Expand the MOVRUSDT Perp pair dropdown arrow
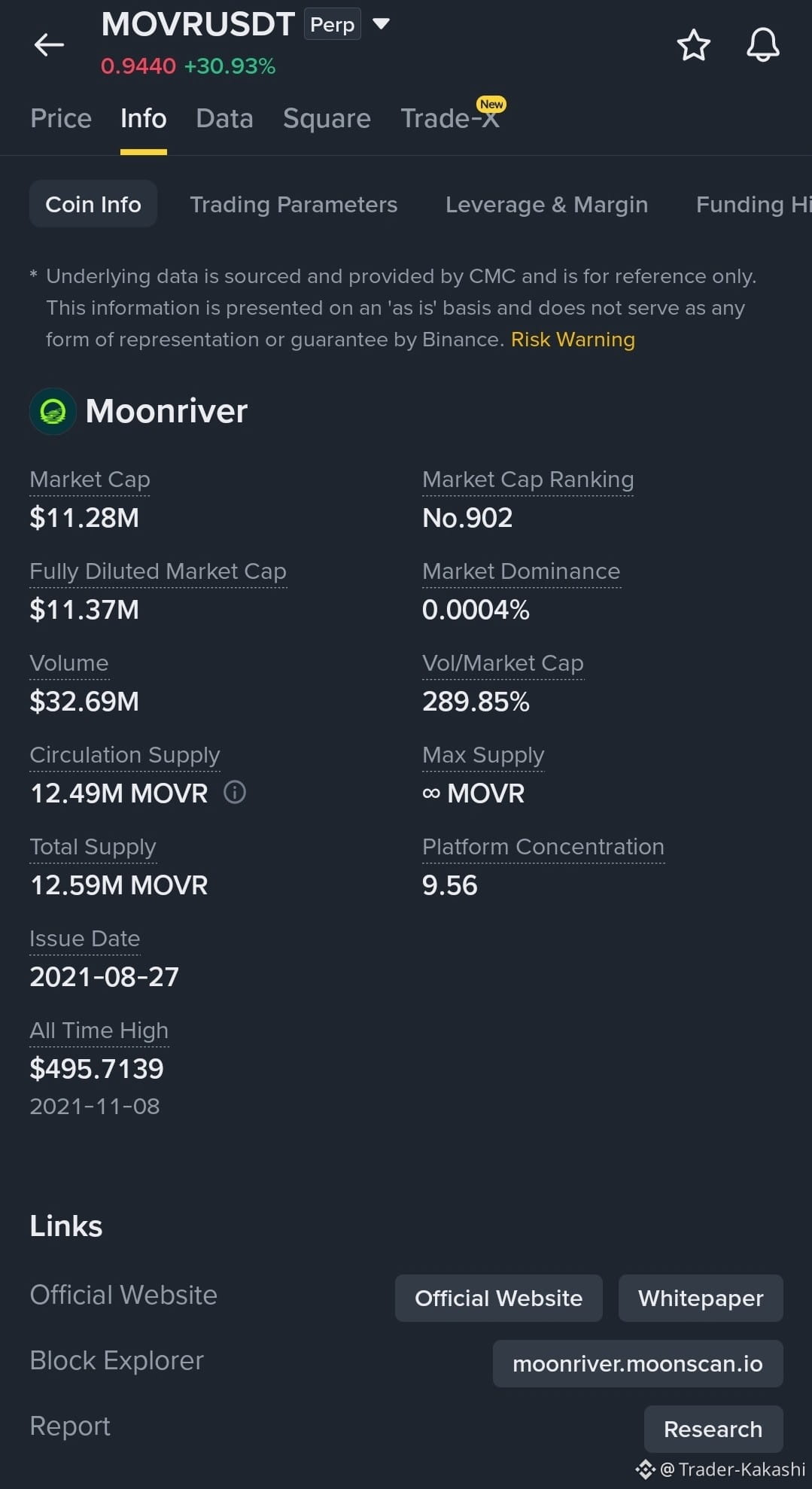The image size is (812, 1489). click(x=381, y=24)
